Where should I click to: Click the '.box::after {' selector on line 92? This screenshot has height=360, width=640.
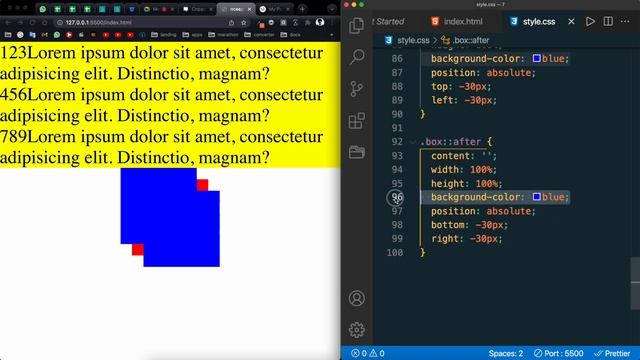(x=456, y=142)
